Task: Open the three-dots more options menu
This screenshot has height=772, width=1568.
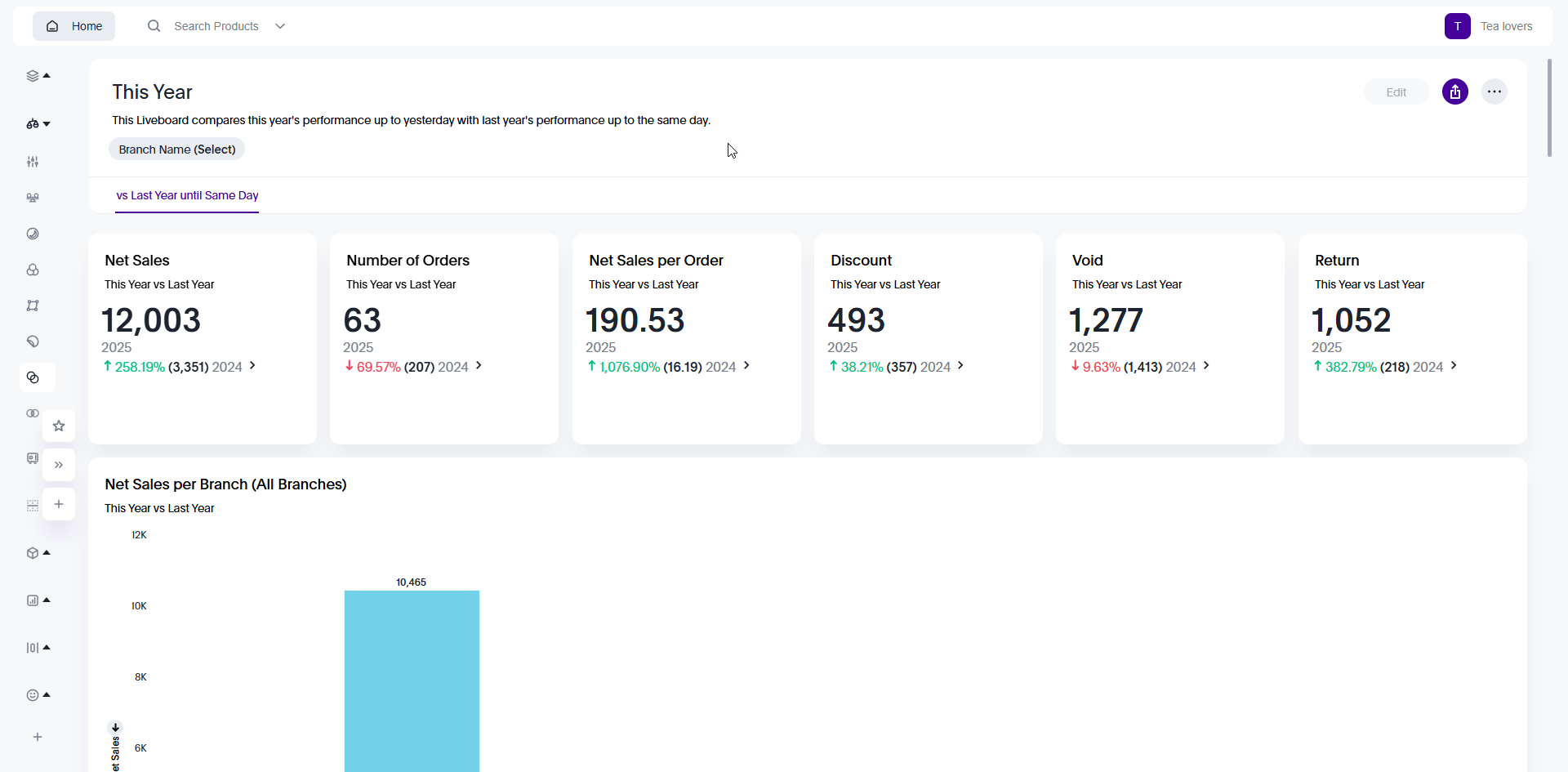Action: coord(1494,92)
